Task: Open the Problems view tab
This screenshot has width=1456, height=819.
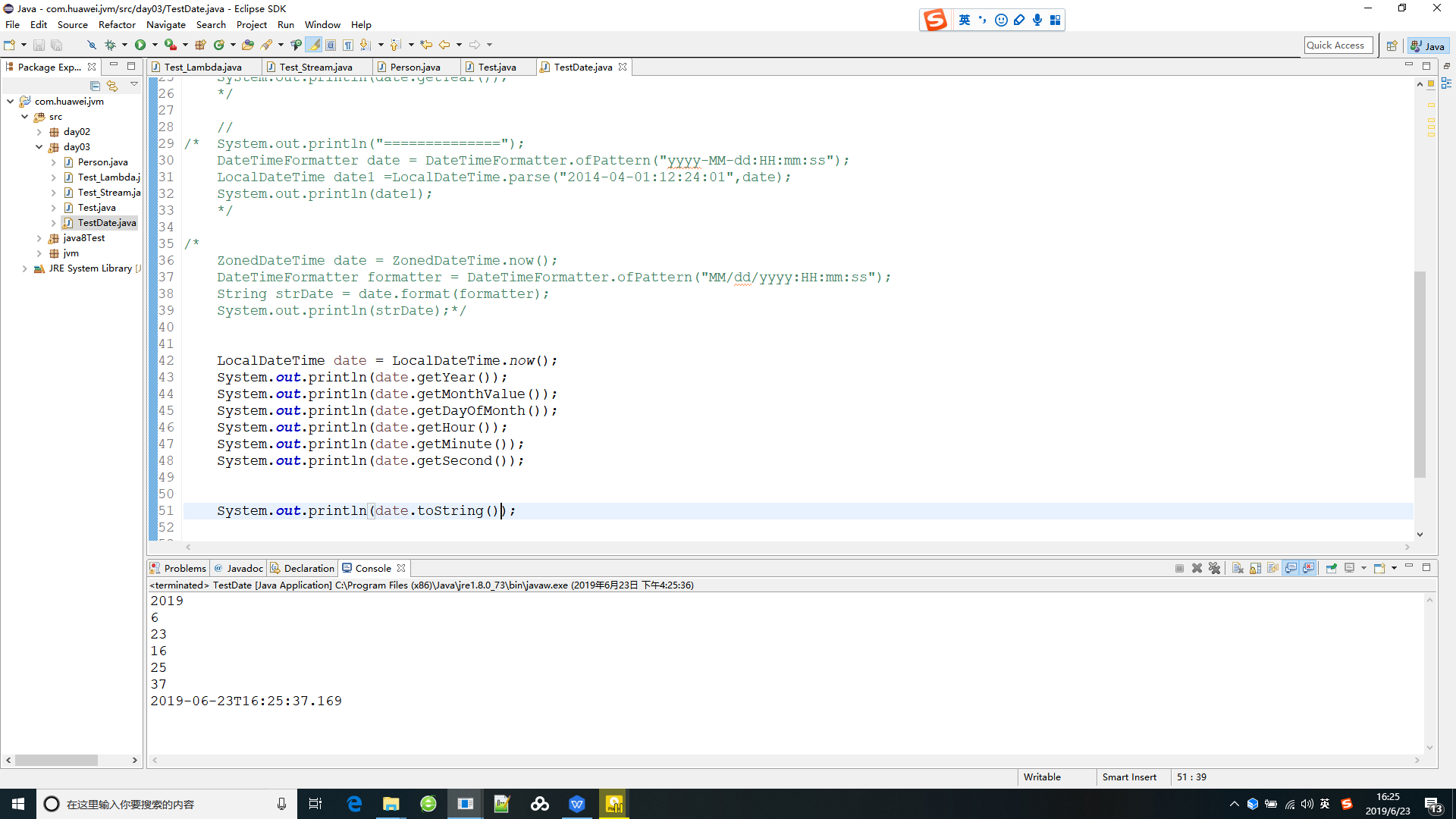Action: 184,568
